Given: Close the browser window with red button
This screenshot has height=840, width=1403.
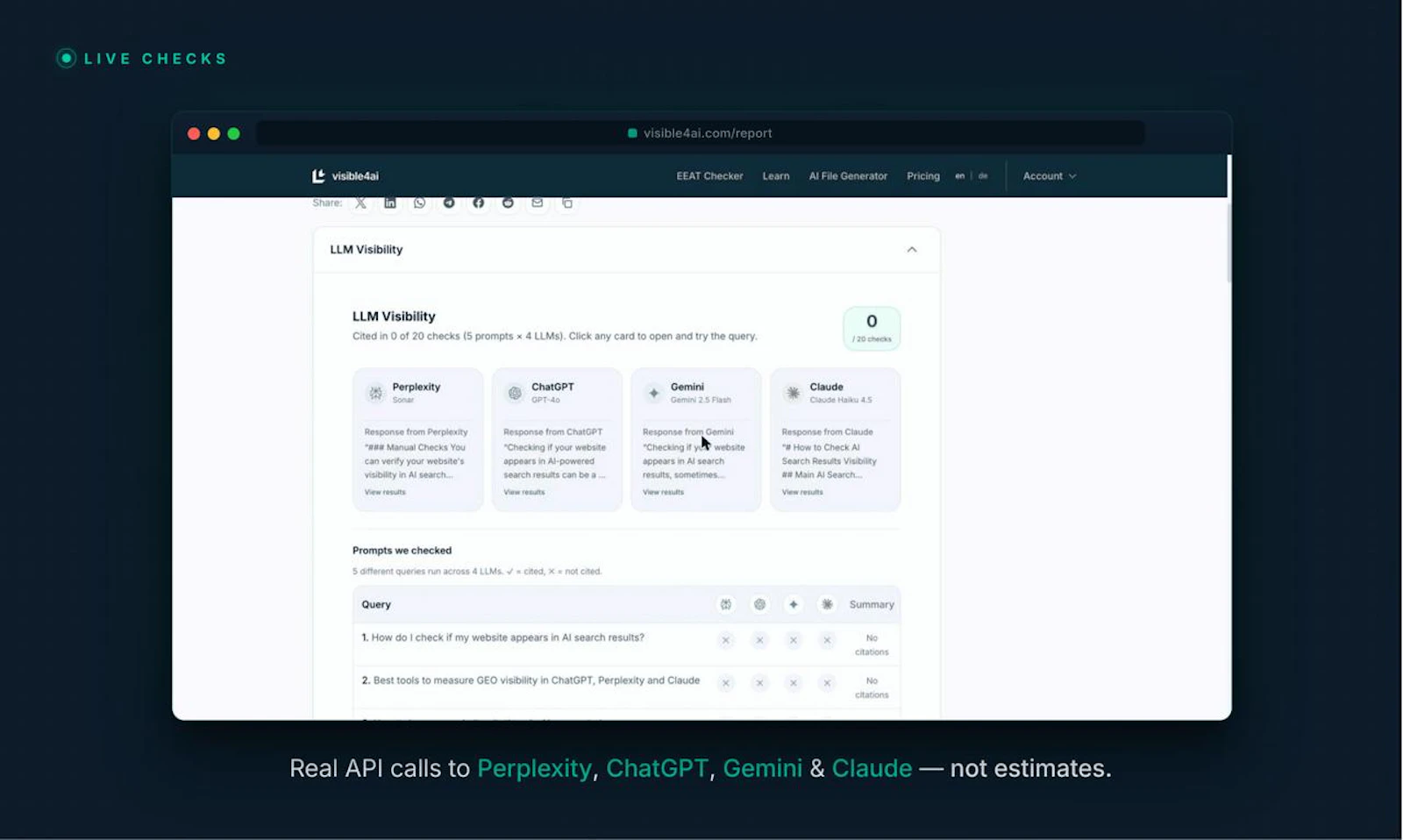Looking at the screenshot, I should point(194,133).
